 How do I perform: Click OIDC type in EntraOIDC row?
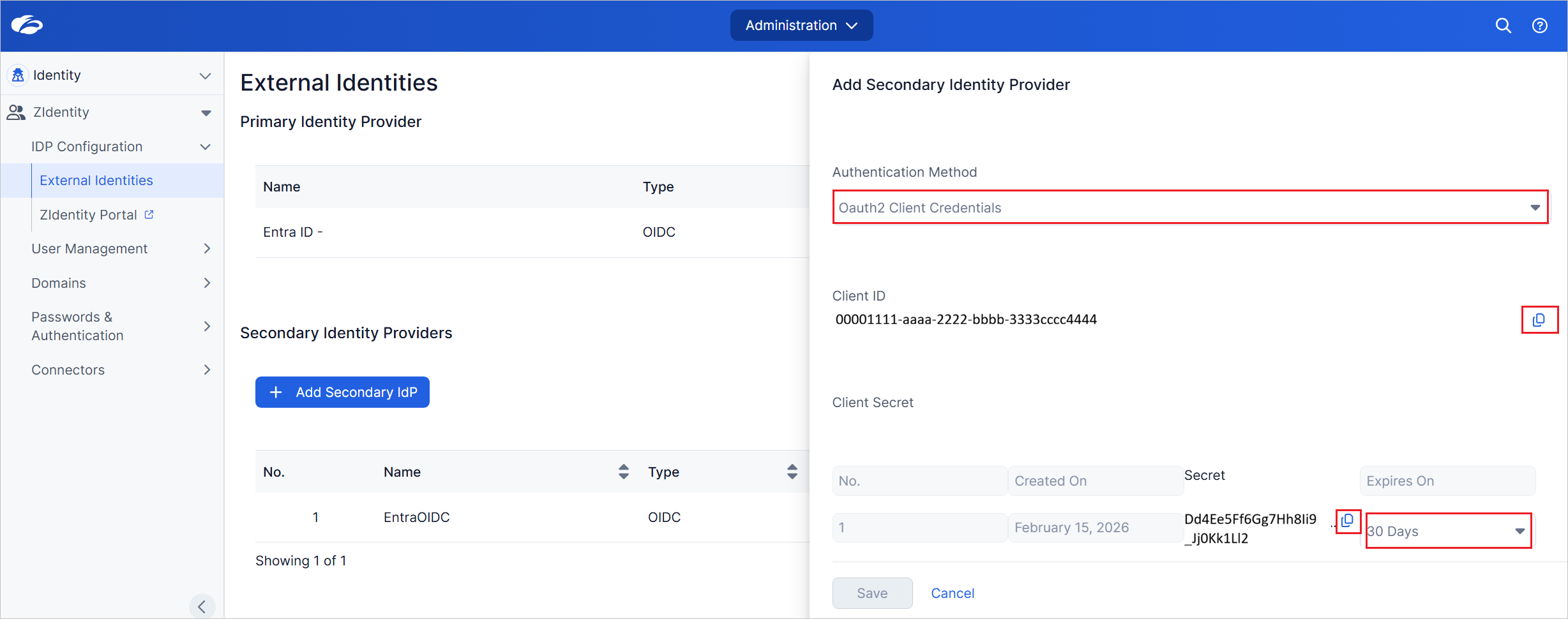664,518
